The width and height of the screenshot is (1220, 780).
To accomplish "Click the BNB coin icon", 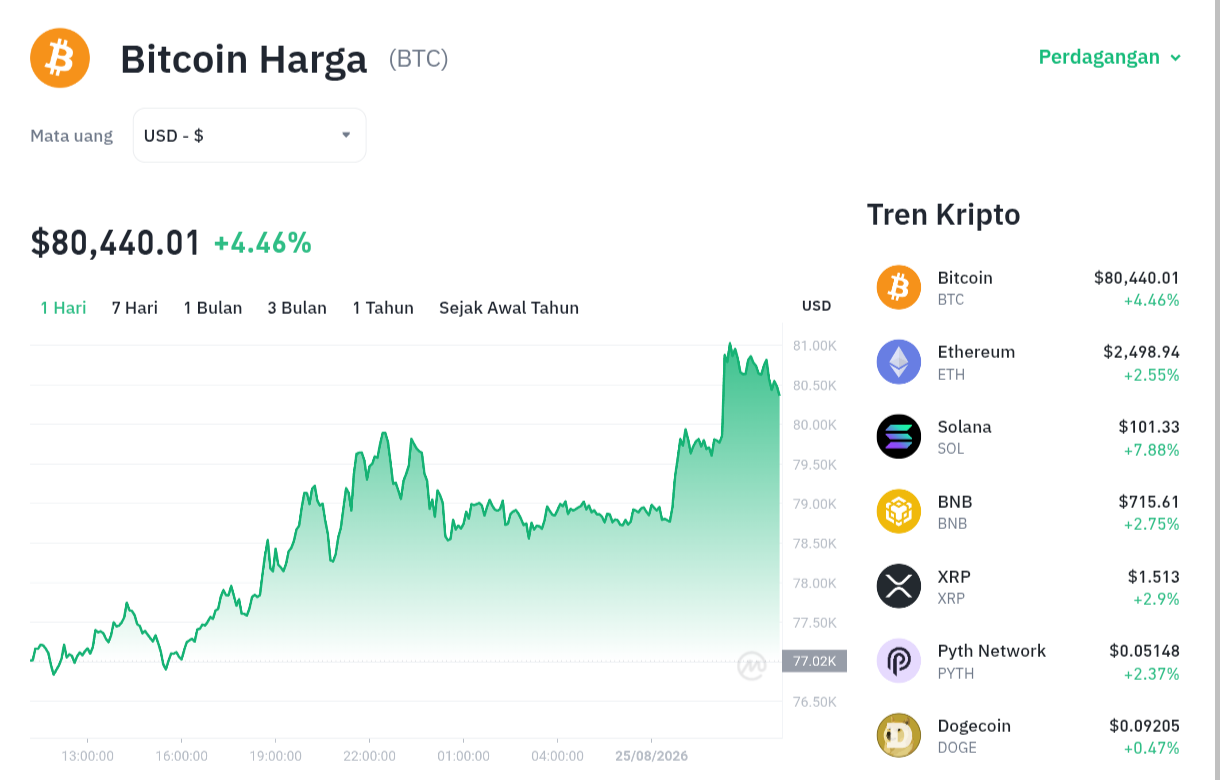I will [899, 511].
